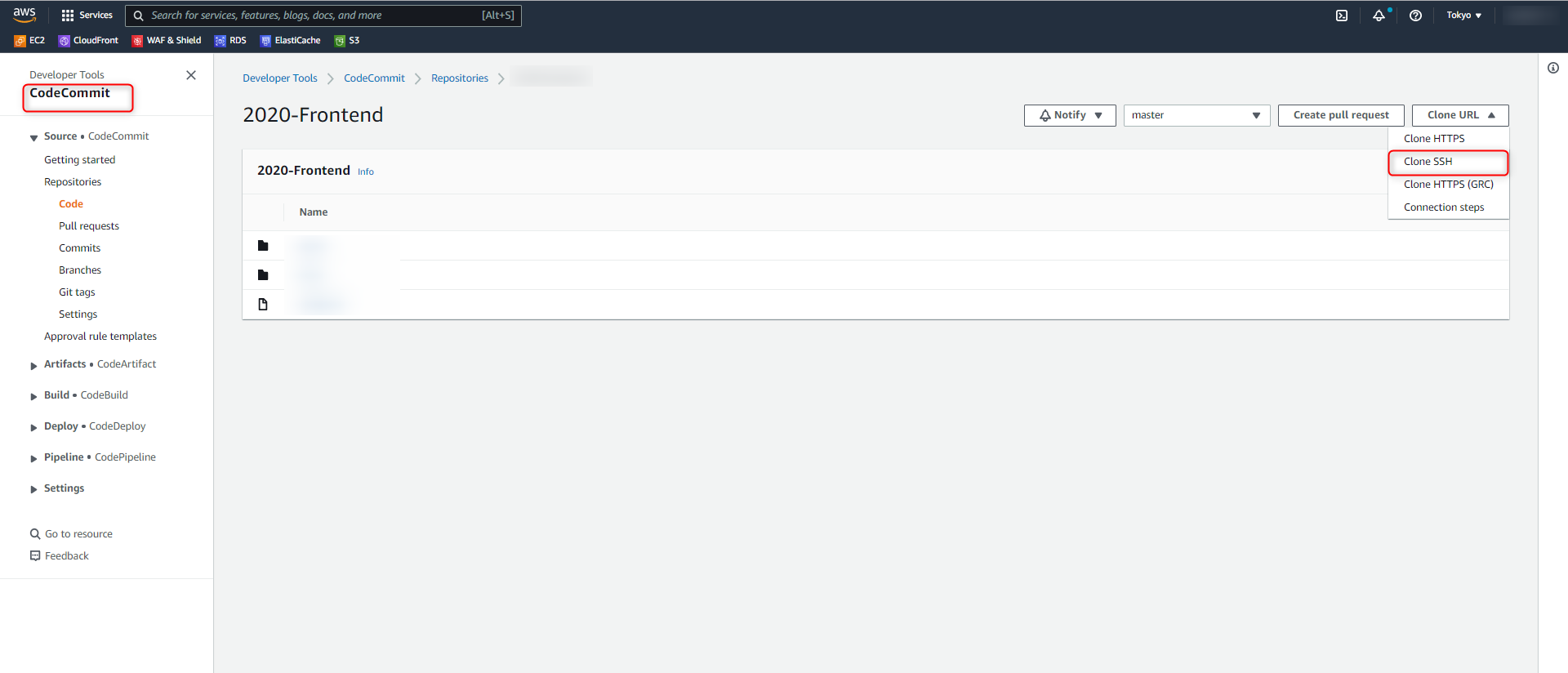Click Create pull request button
Screen dimensions: 1568x673
[1341, 115]
